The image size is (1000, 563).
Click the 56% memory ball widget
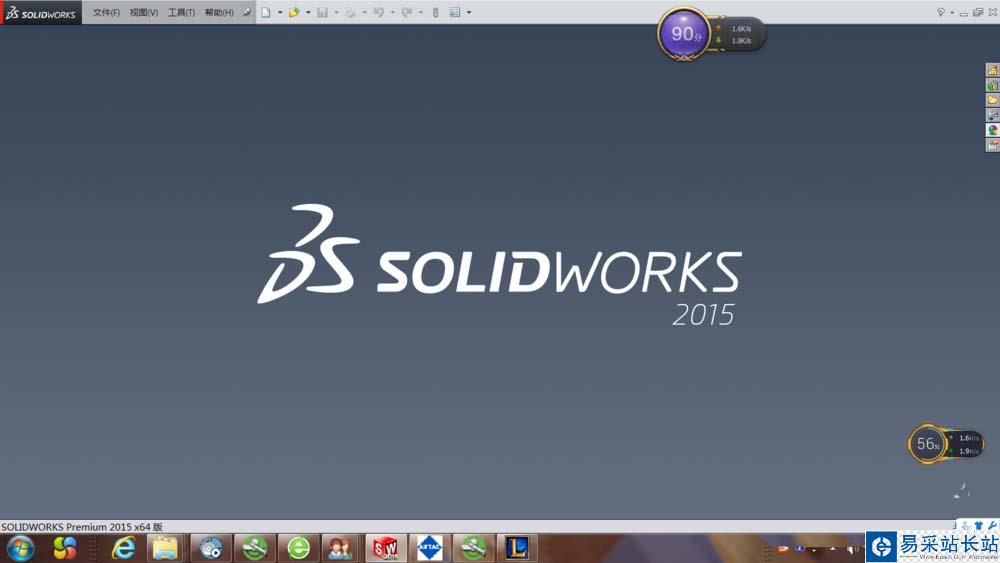(927, 444)
